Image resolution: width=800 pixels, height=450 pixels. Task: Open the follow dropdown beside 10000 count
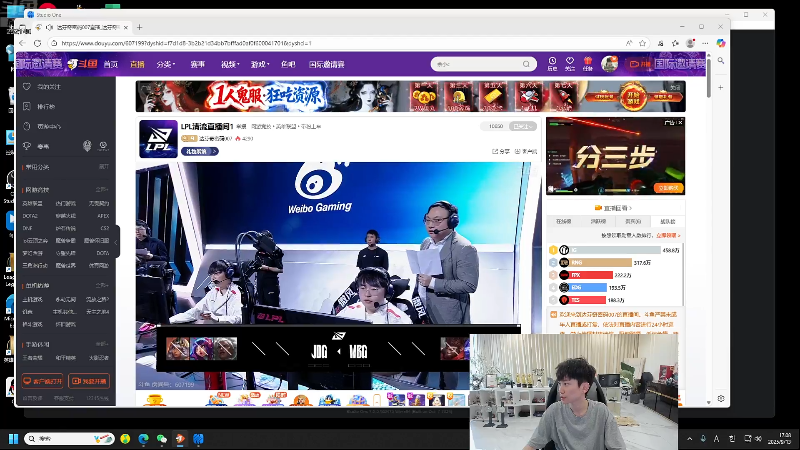tap(524, 126)
